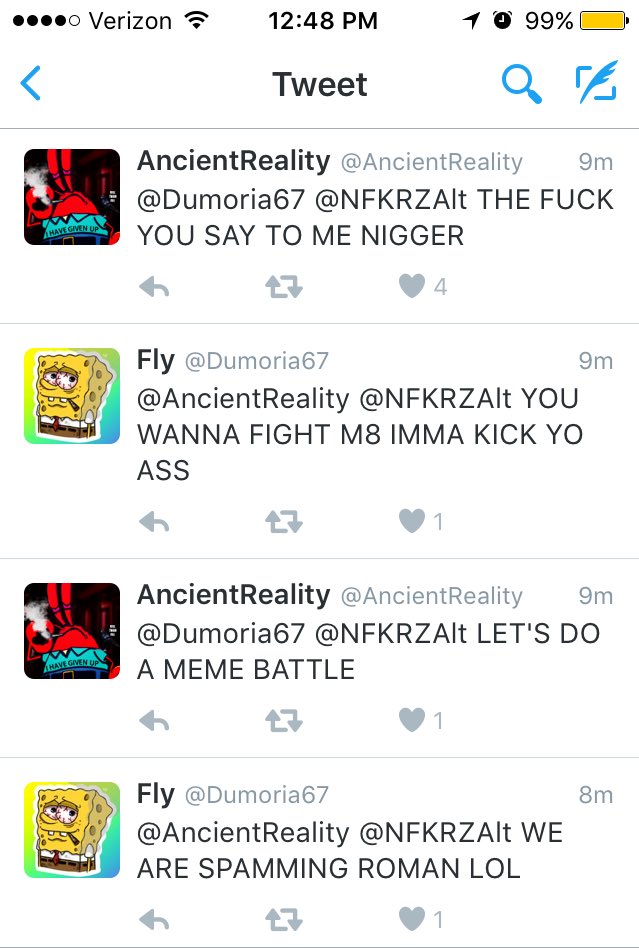Compose a new tweet with quill icon
The width and height of the screenshot is (639, 948).
597,82
